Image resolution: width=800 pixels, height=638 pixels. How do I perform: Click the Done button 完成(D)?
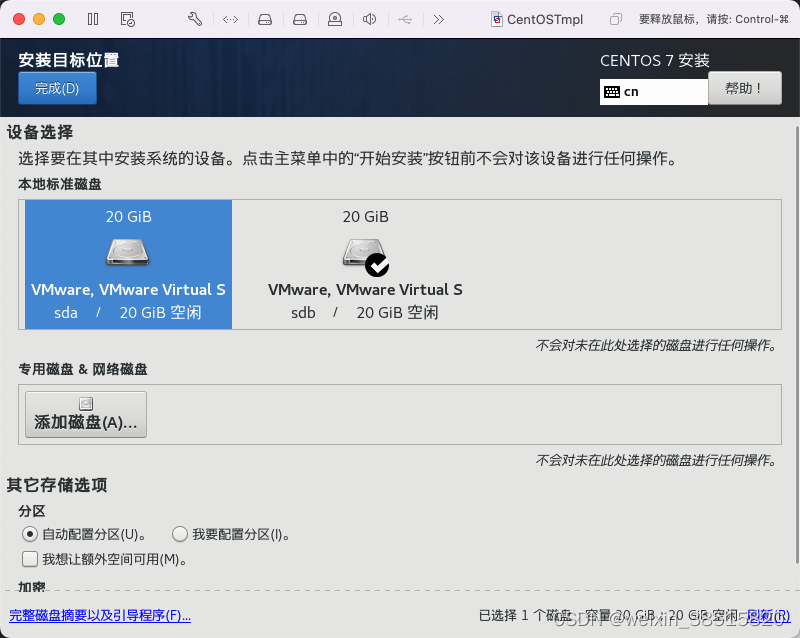coord(57,88)
